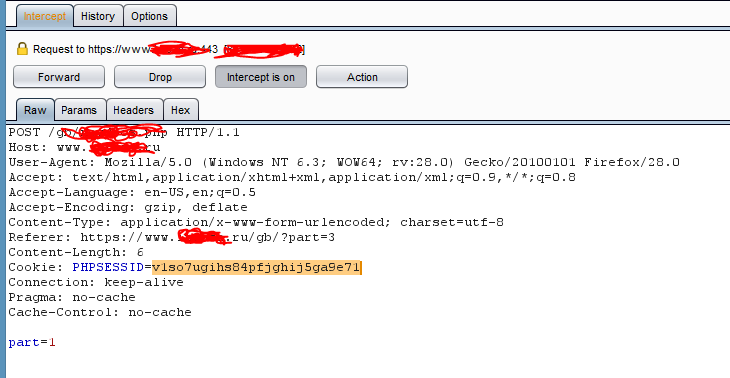Place cursor on part parameter value 1
Image resolution: width=730 pixels, height=378 pixels.
tap(52, 343)
